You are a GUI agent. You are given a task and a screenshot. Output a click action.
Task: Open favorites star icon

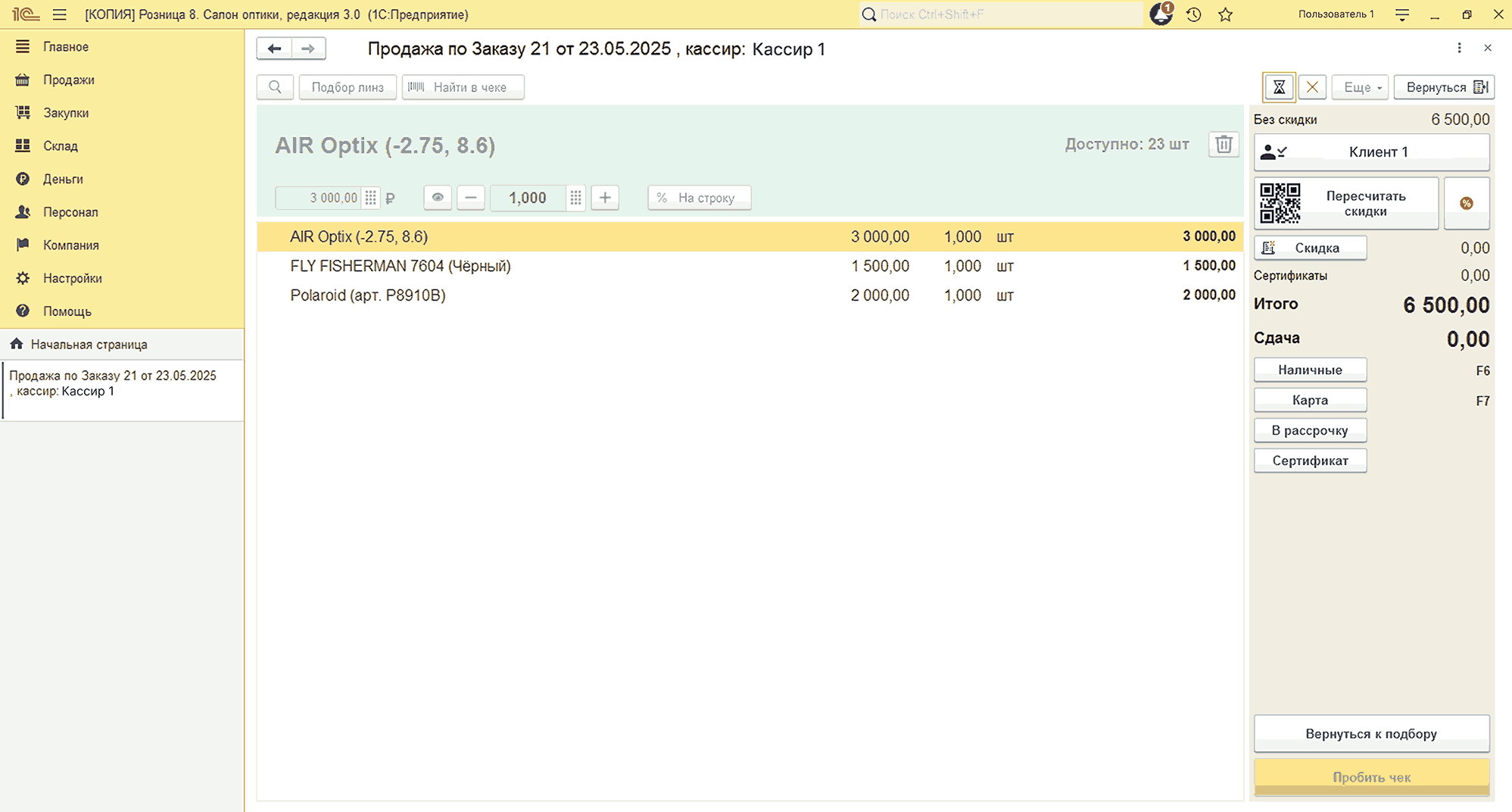click(x=1226, y=14)
